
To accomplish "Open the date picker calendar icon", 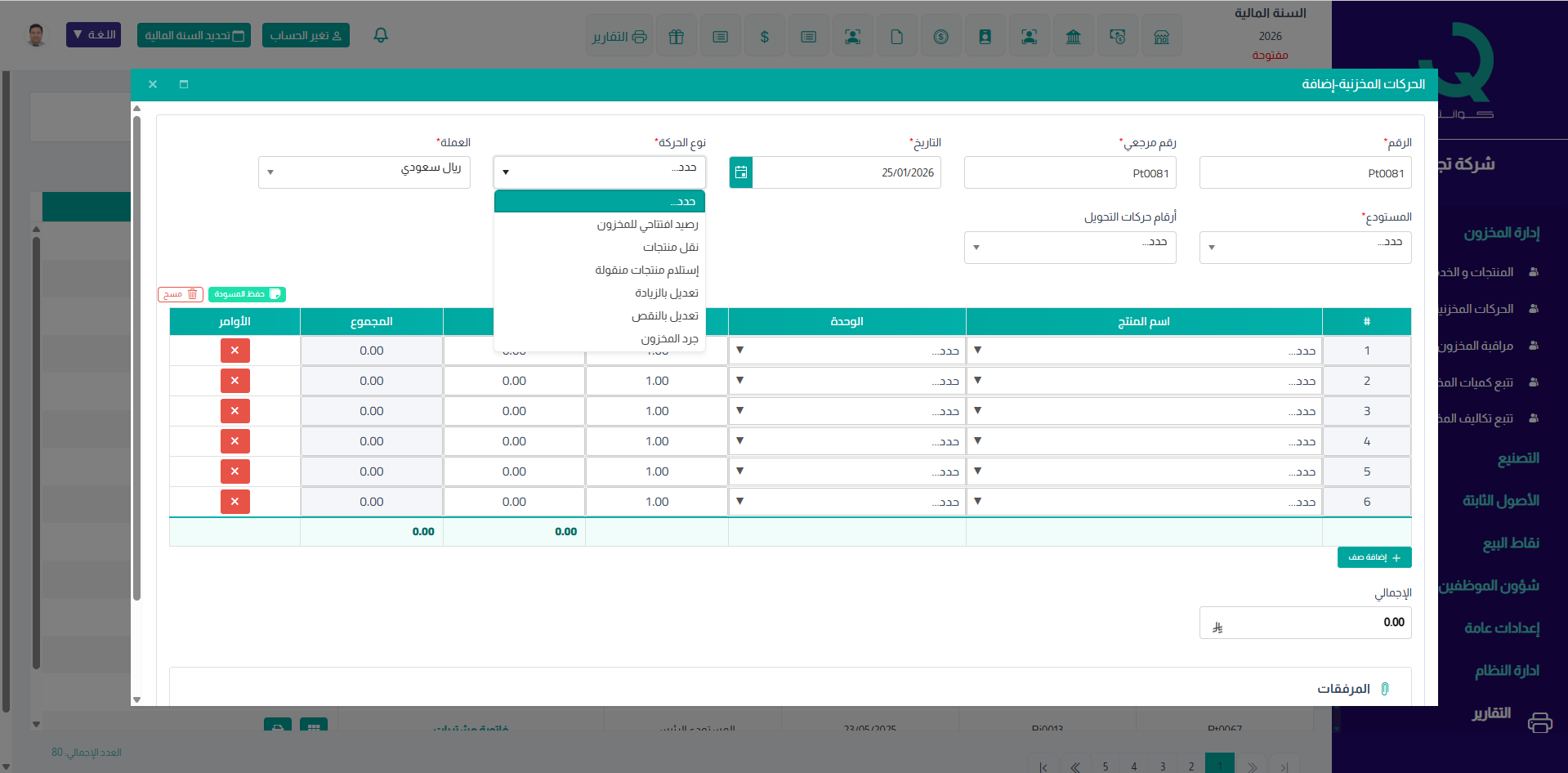I will 740,172.
